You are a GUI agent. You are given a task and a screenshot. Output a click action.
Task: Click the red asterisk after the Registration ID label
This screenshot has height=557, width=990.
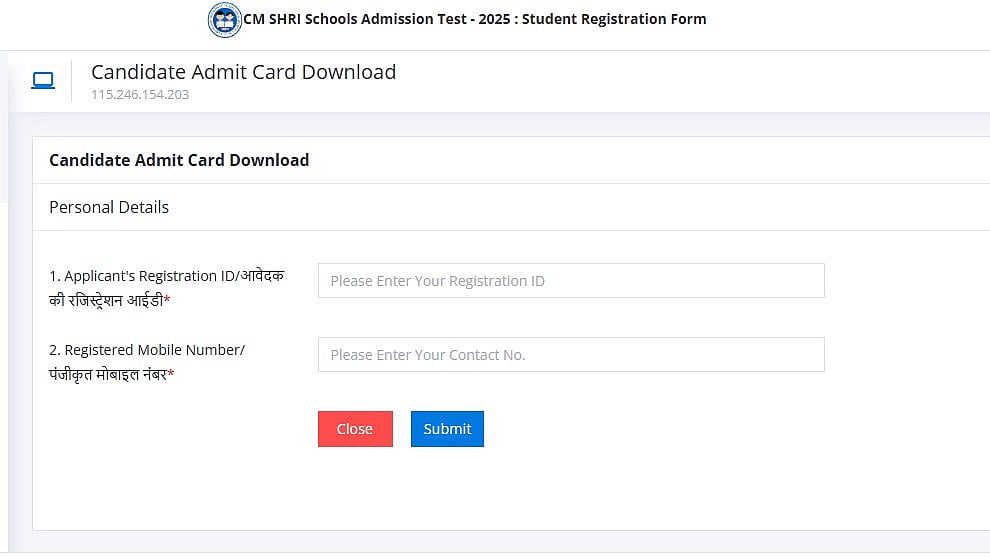167,301
